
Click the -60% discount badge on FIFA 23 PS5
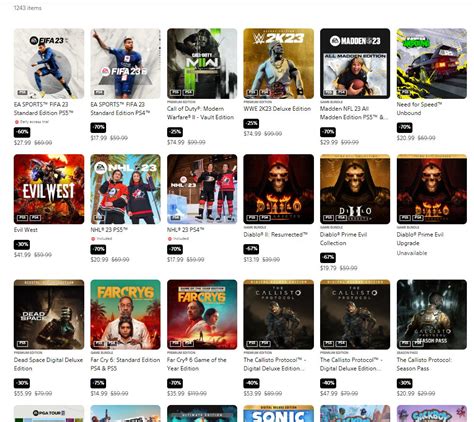click(x=22, y=132)
